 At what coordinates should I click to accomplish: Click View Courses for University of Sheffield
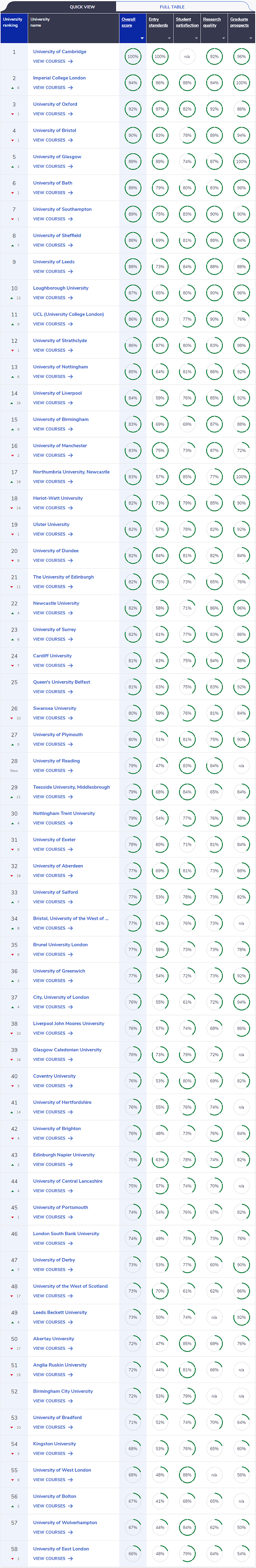(x=49, y=245)
